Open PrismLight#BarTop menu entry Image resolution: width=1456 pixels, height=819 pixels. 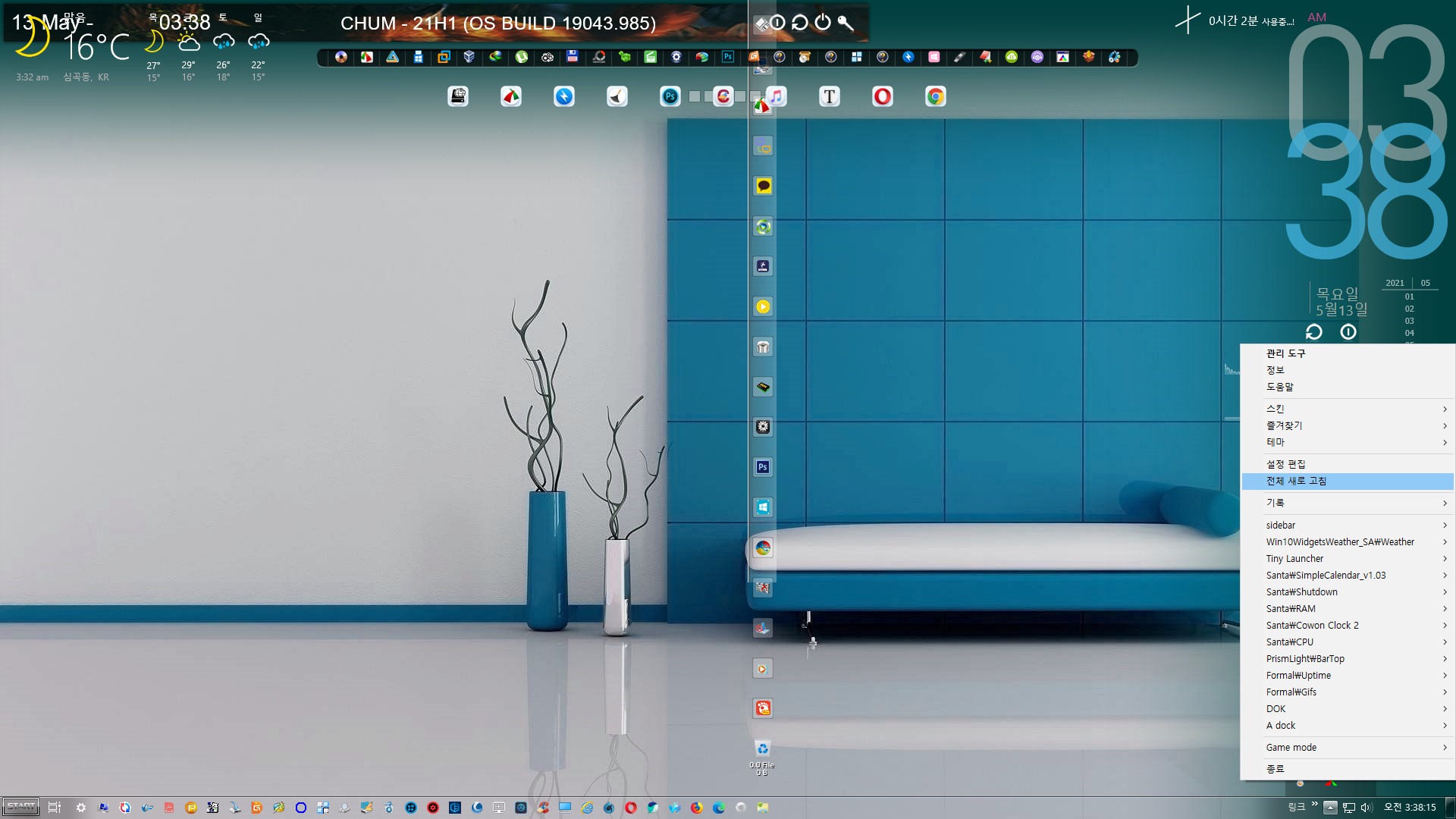pos(1348,658)
